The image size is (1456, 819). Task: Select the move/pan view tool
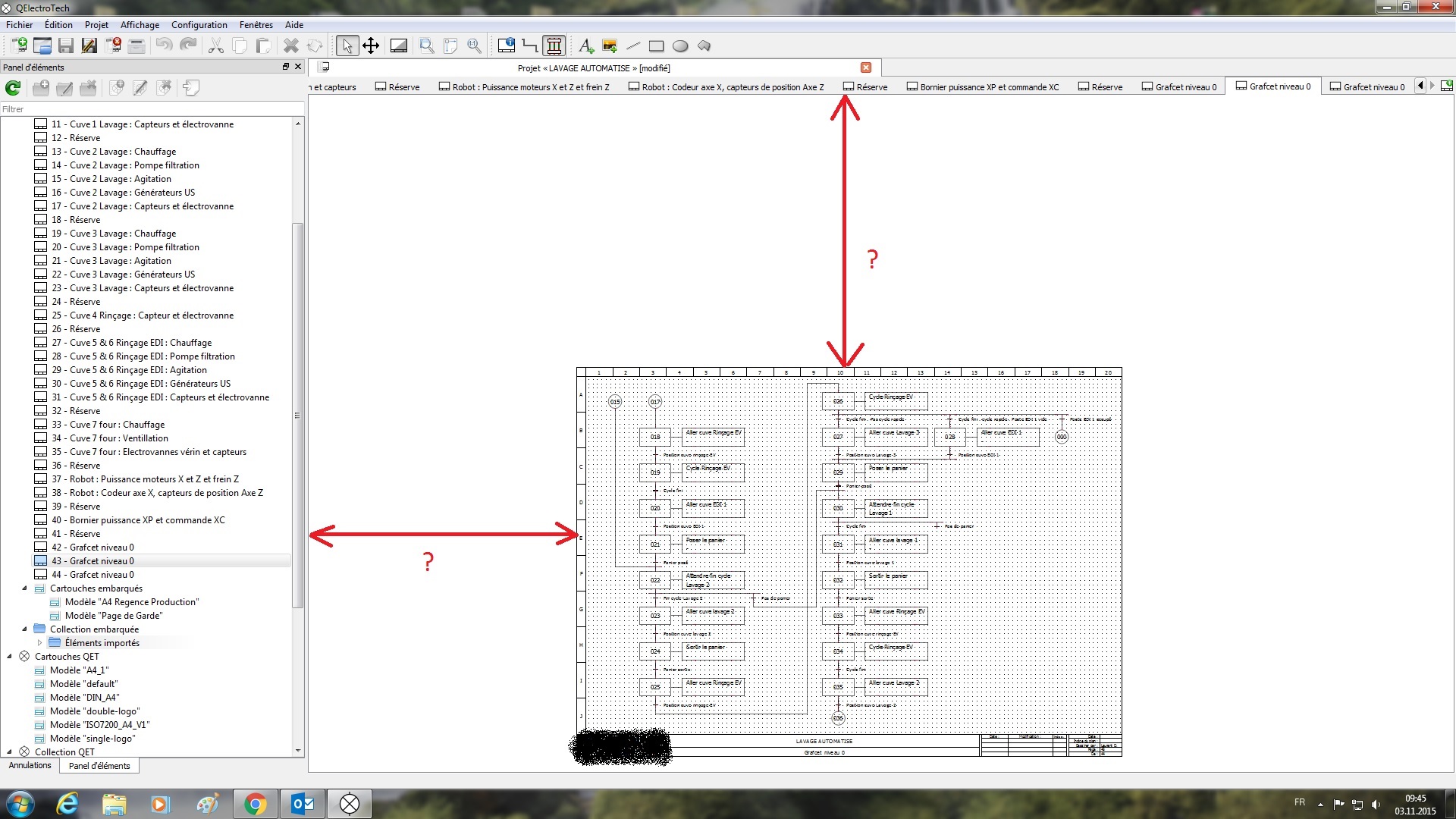(x=371, y=45)
